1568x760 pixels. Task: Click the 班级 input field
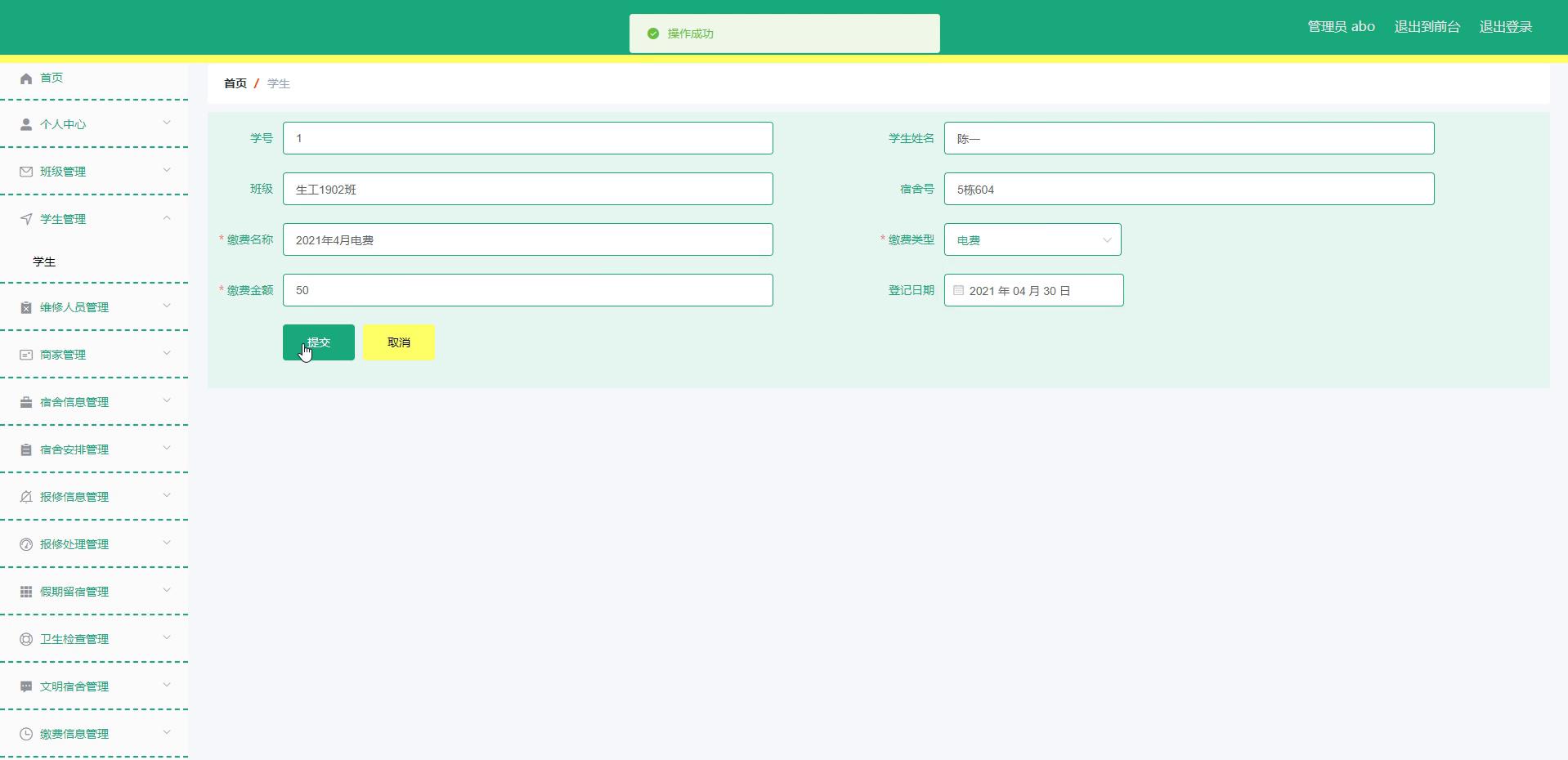(x=528, y=189)
